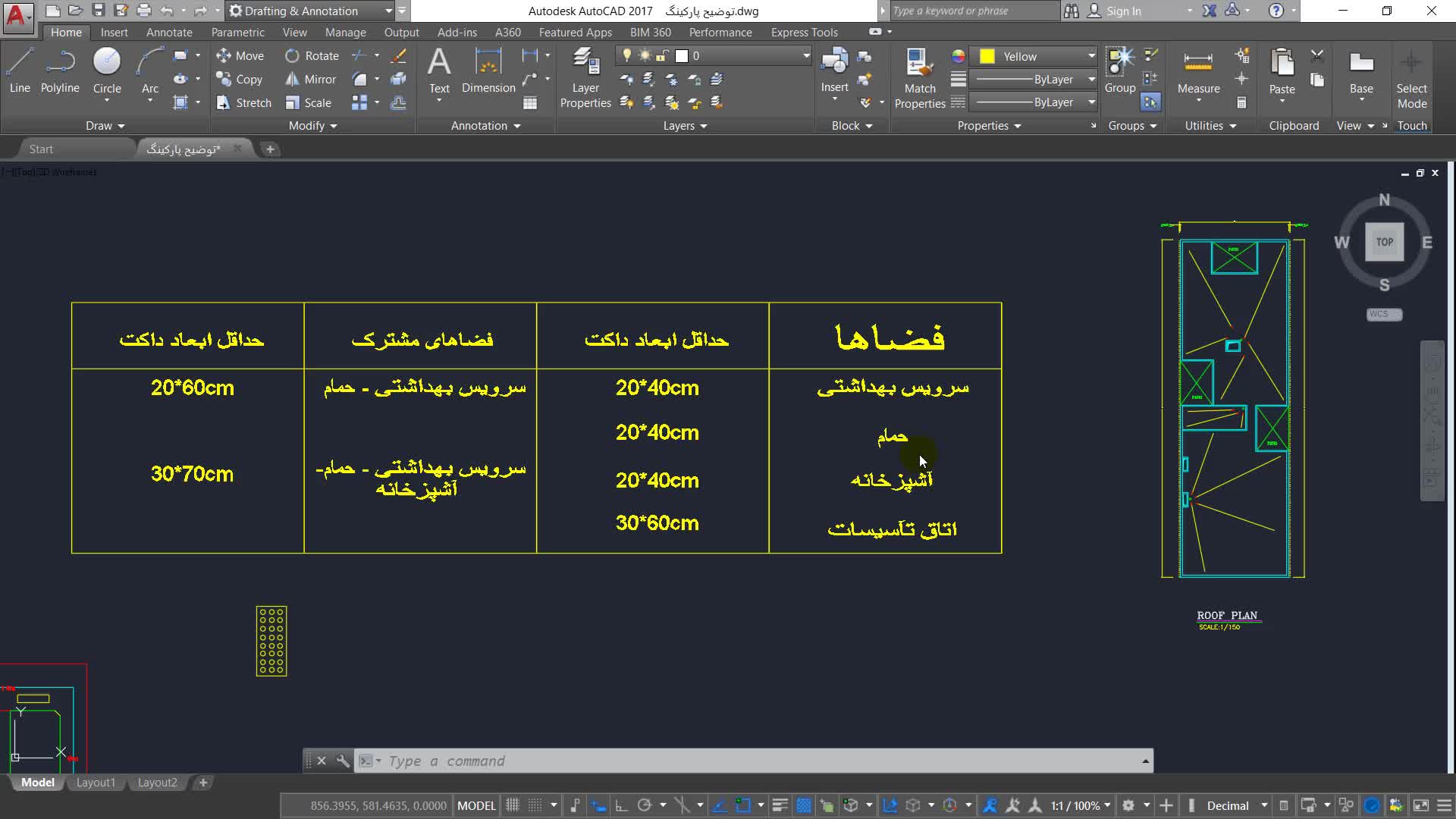The height and width of the screenshot is (819, 1456).
Task: Click the Insert block icon
Action: pos(834,70)
